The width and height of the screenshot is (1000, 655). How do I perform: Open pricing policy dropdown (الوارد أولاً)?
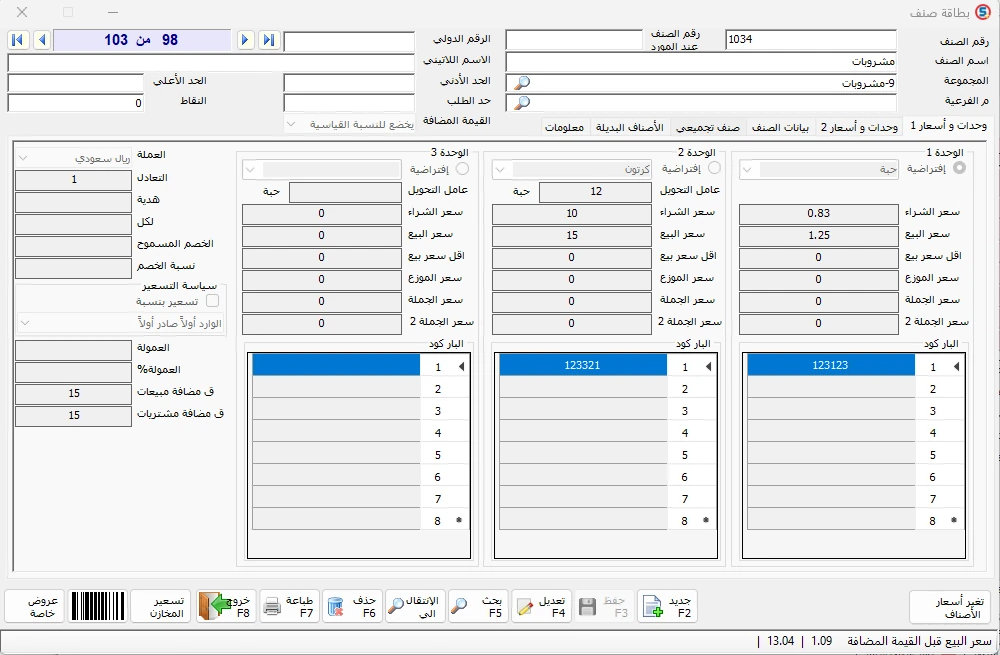pyautogui.click(x=24, y=323)
